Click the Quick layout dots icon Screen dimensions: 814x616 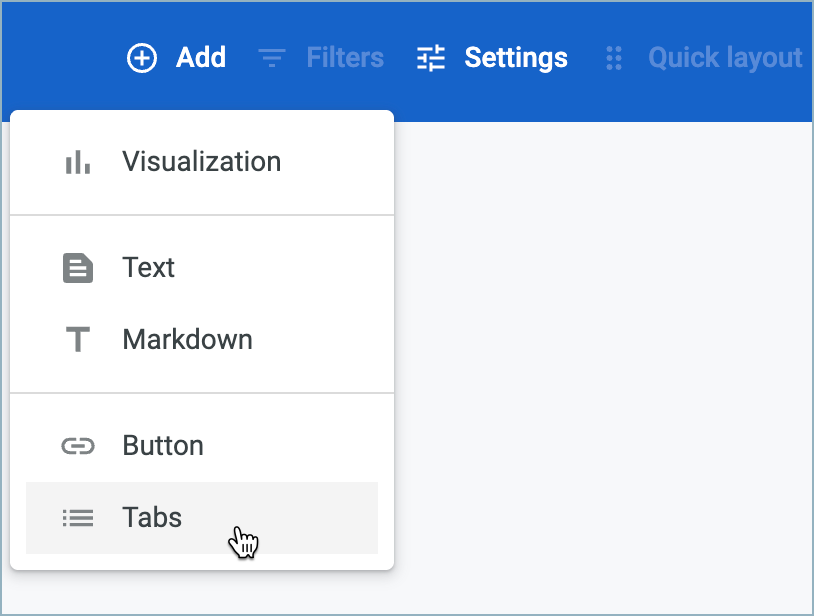point(614,59)
